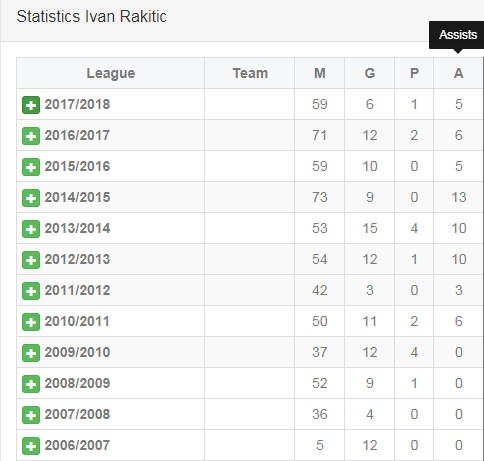Click the M matches column header
The image size is (484, 461).
(320, 73)
